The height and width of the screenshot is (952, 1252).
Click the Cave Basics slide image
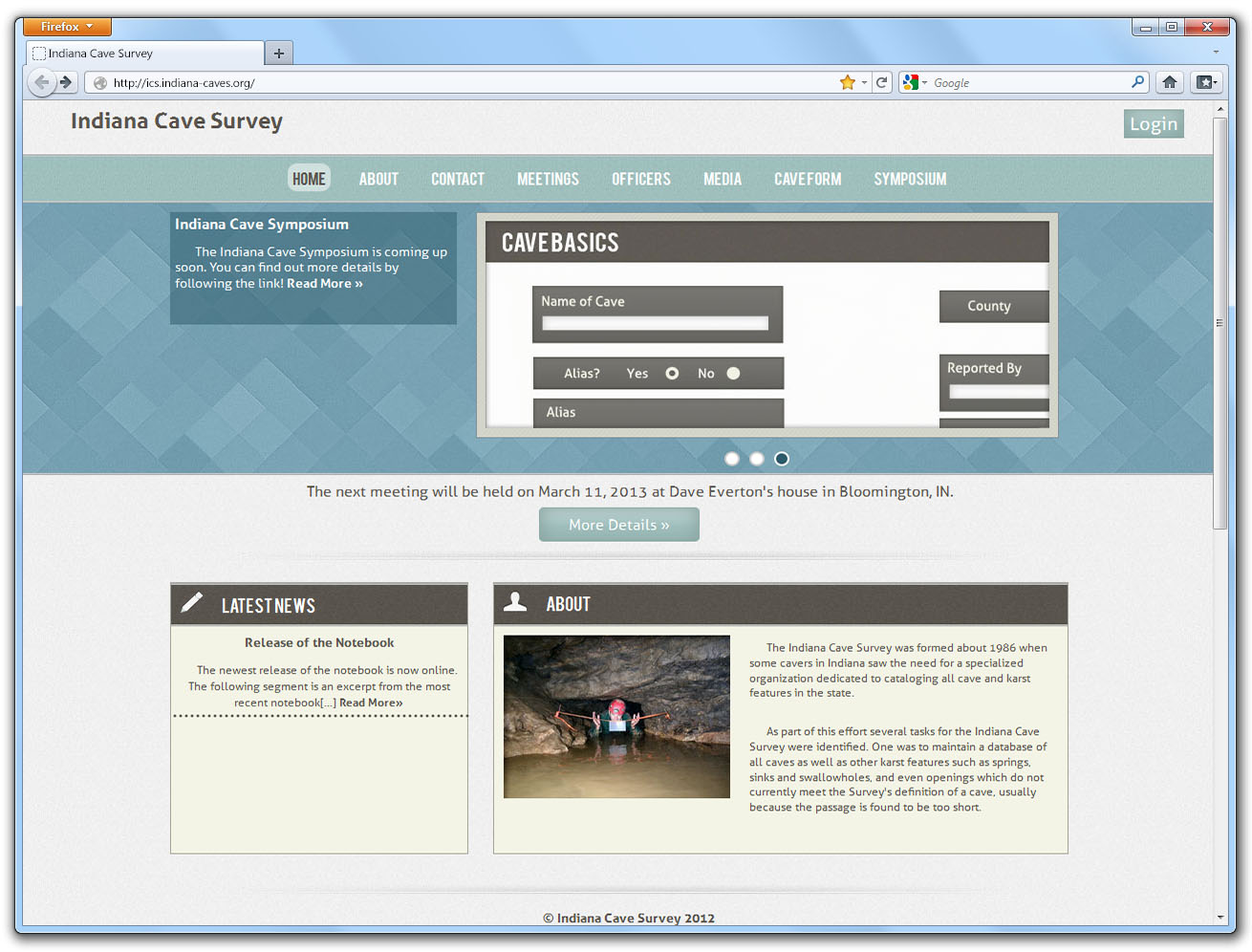pos(767,325)
